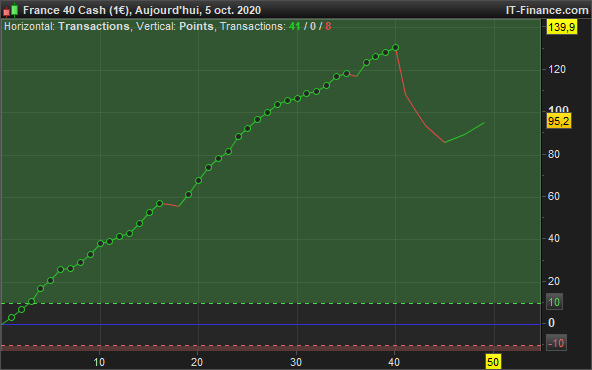
Task: Select the 'Points' vertical axis setting
Action: click(196, 26)
